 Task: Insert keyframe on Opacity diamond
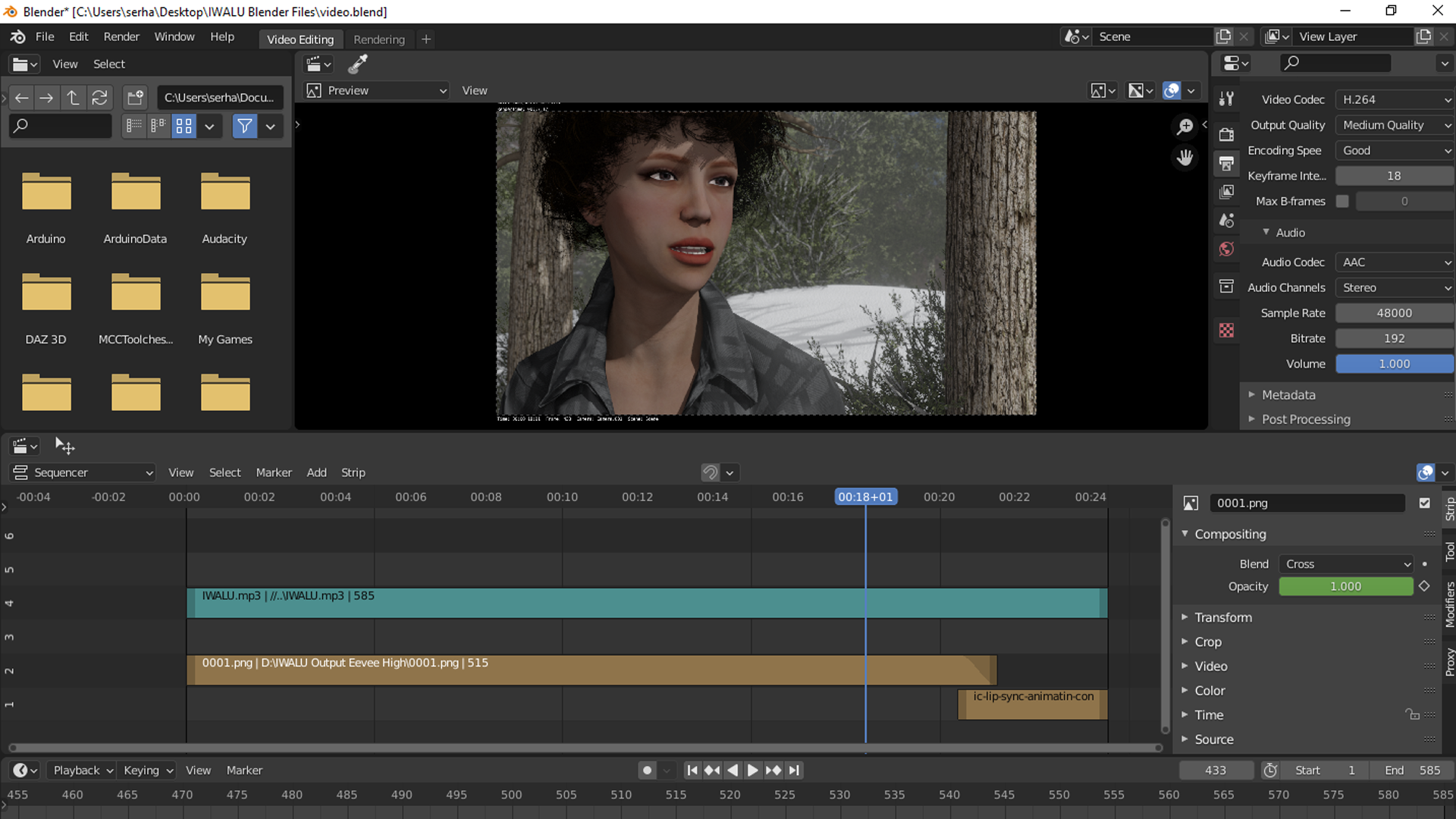(1424, 586)
